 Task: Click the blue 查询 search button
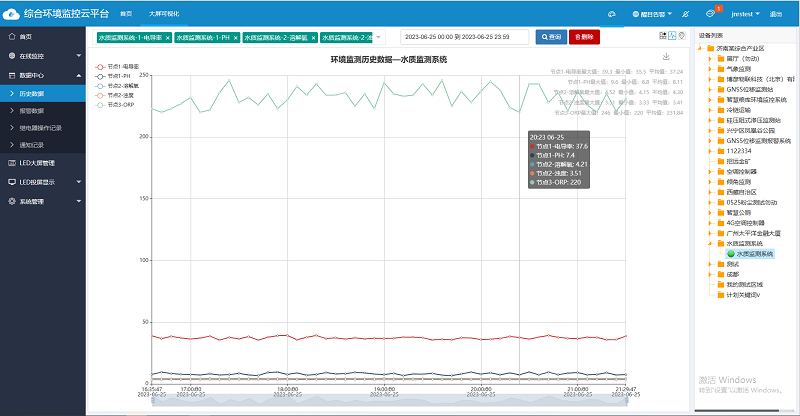[x=551, y=37]
